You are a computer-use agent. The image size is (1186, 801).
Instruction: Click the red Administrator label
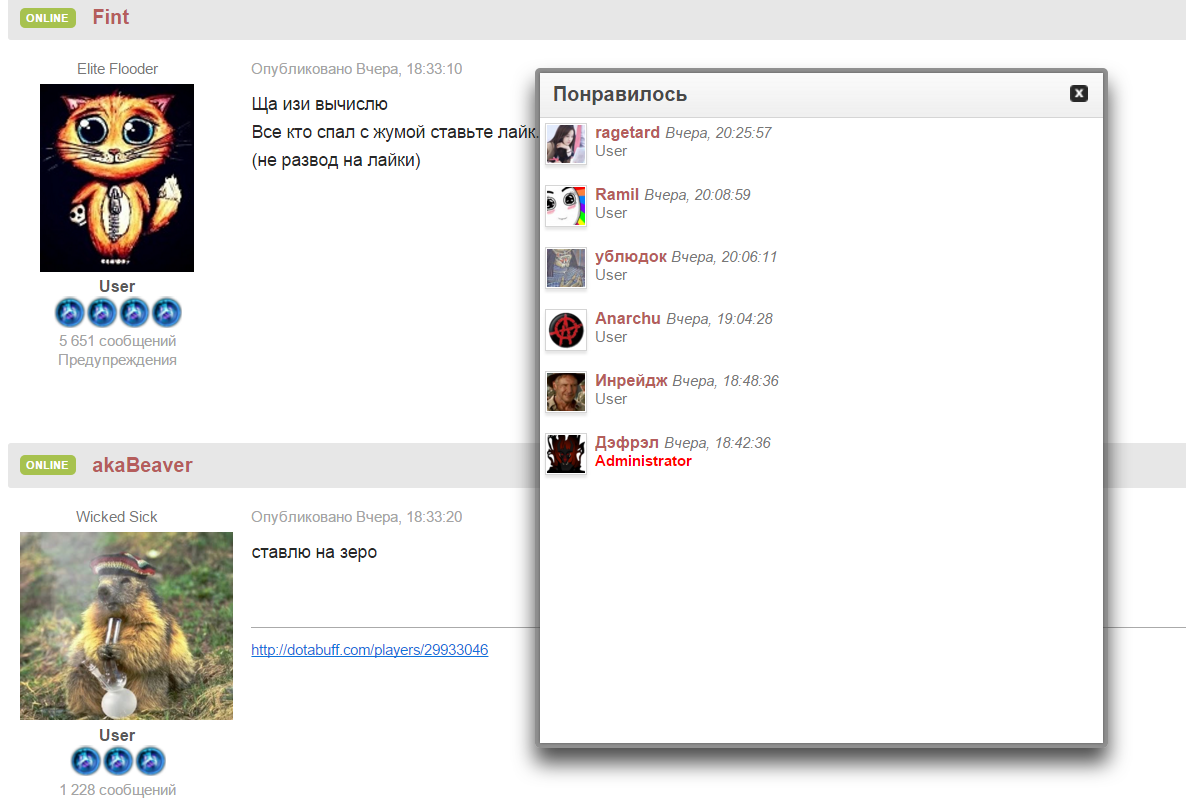(x=643, y=461)
